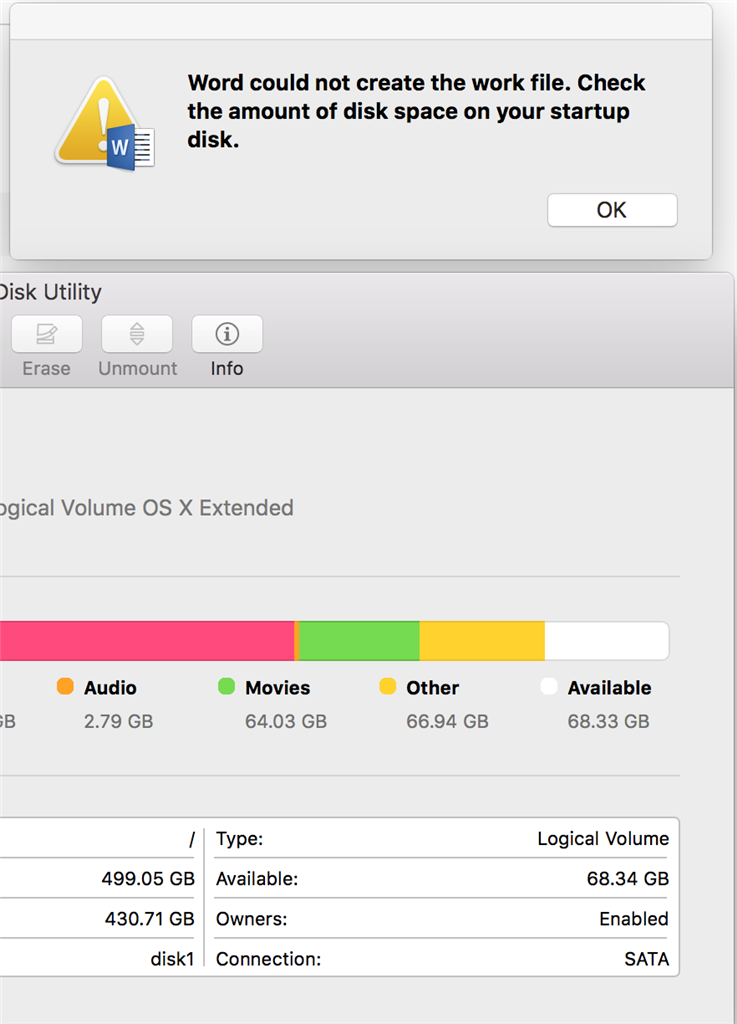
Task: Click the white Available segment in bar
Action: coord(606,641)
